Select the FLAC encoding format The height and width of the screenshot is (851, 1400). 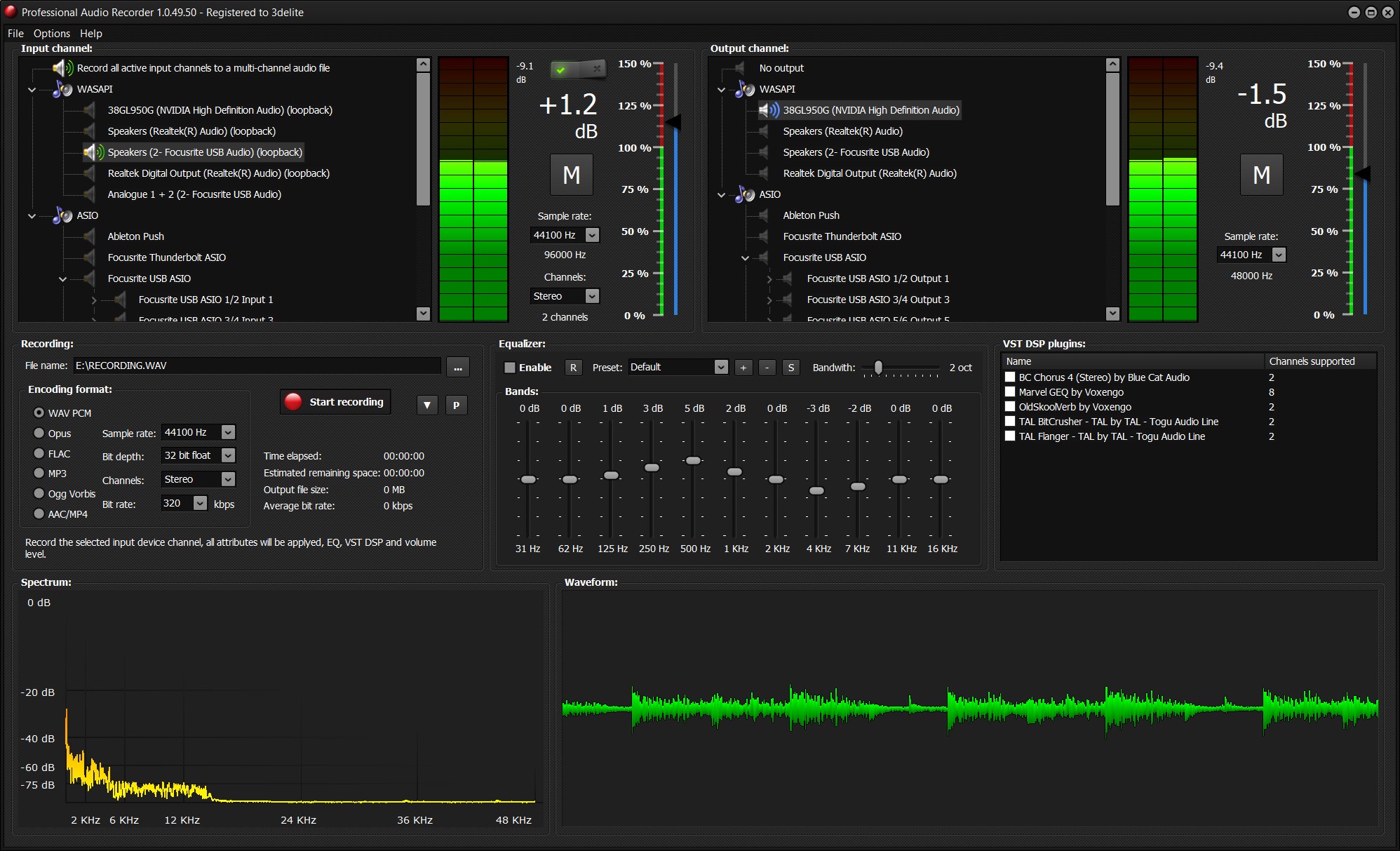point(39,454)
